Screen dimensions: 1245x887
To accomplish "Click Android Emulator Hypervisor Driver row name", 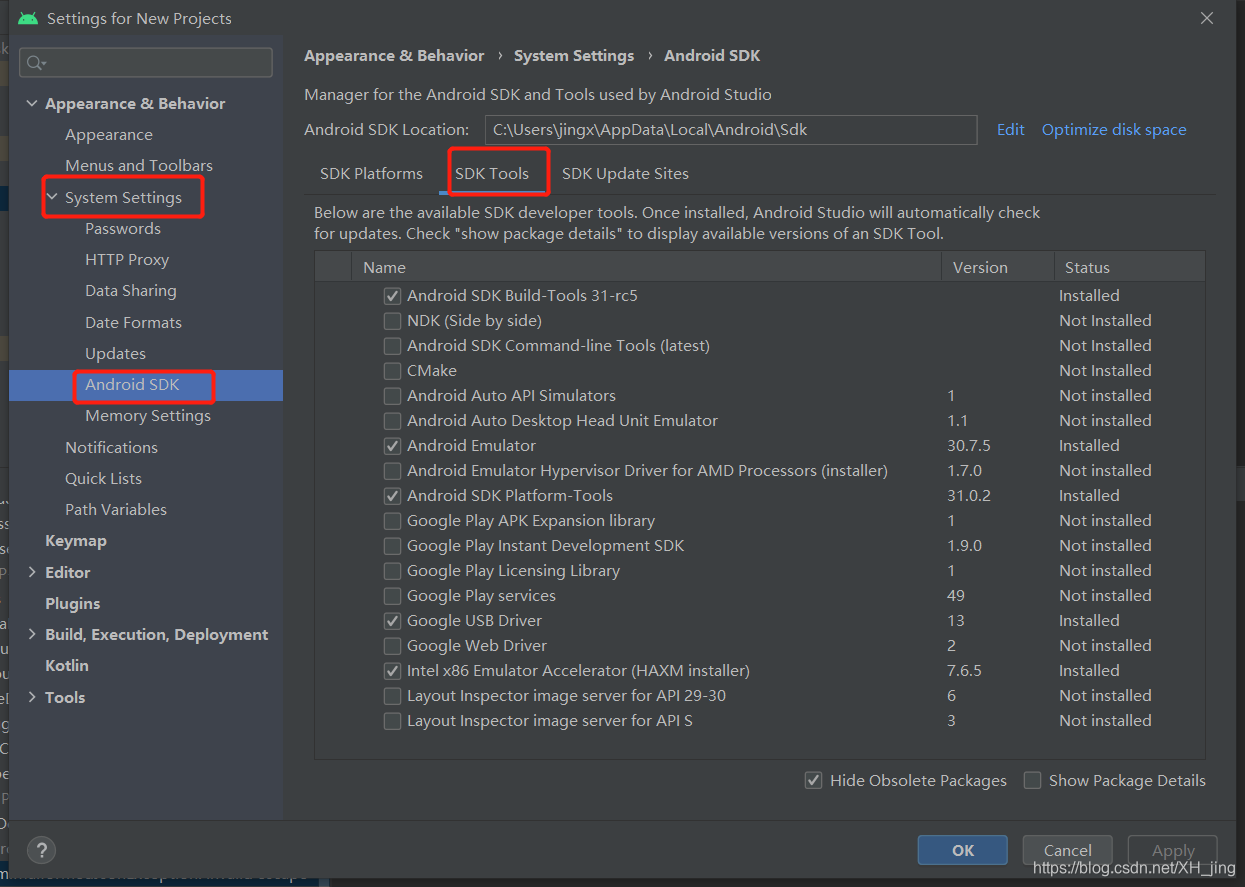I will click(x=647, y=471).
